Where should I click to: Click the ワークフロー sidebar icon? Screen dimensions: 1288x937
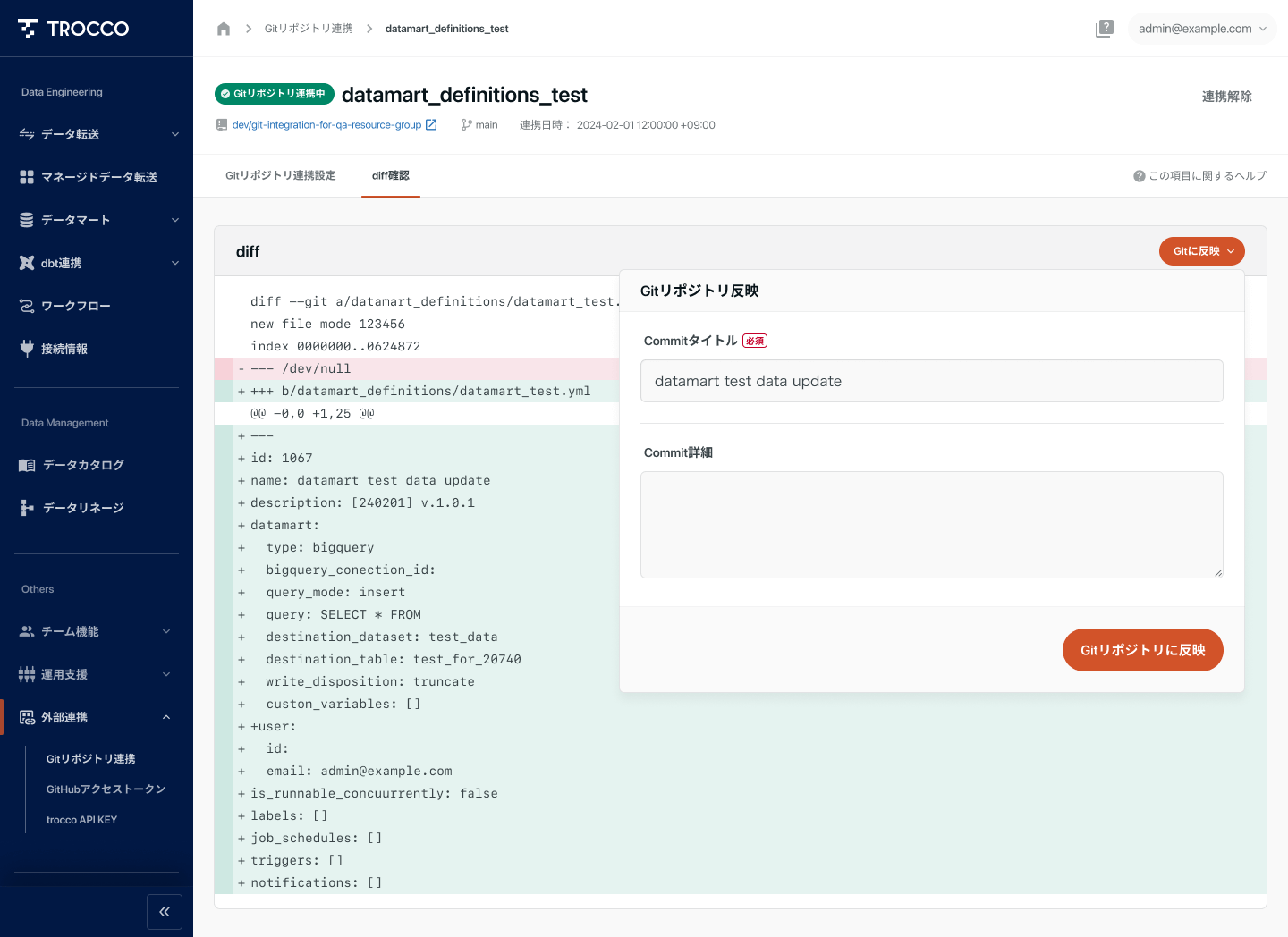[27, 306]
